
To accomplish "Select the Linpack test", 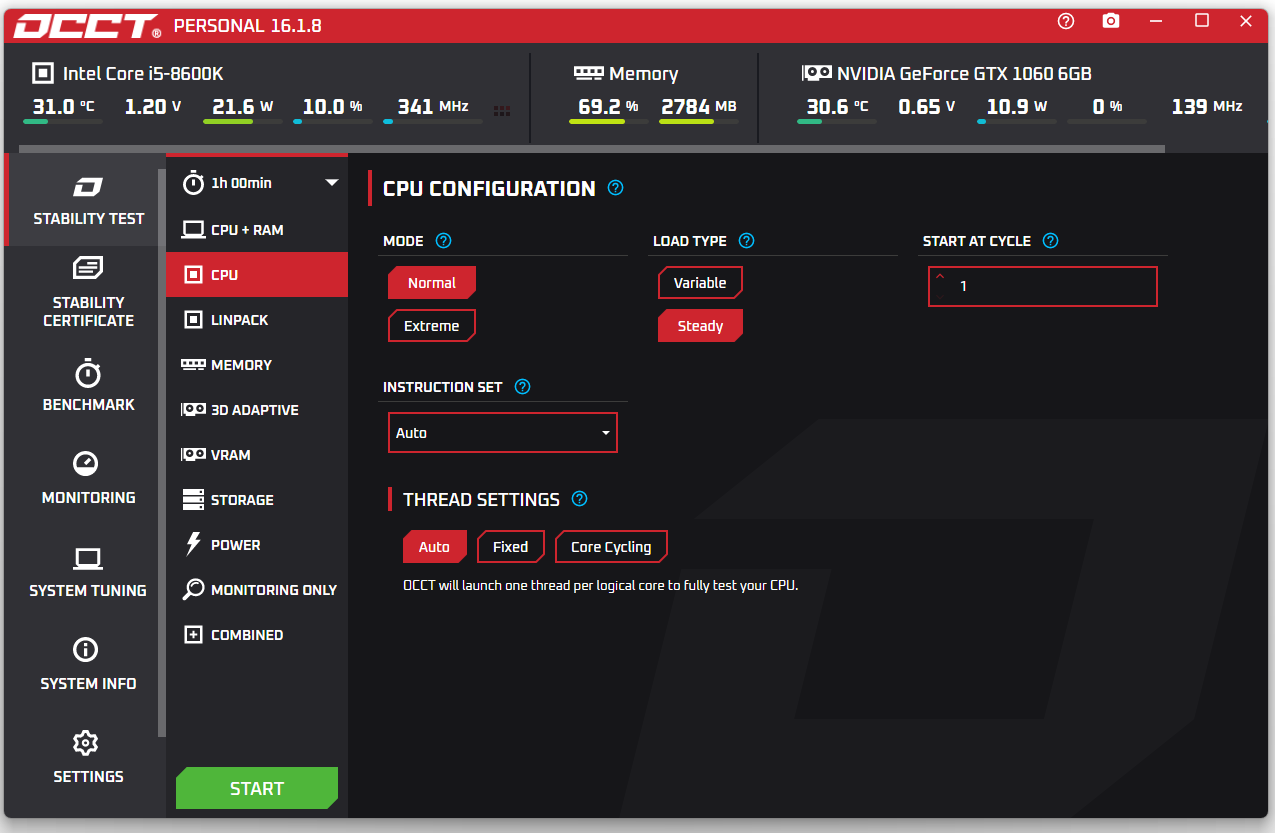I will (x=257, y=320).
